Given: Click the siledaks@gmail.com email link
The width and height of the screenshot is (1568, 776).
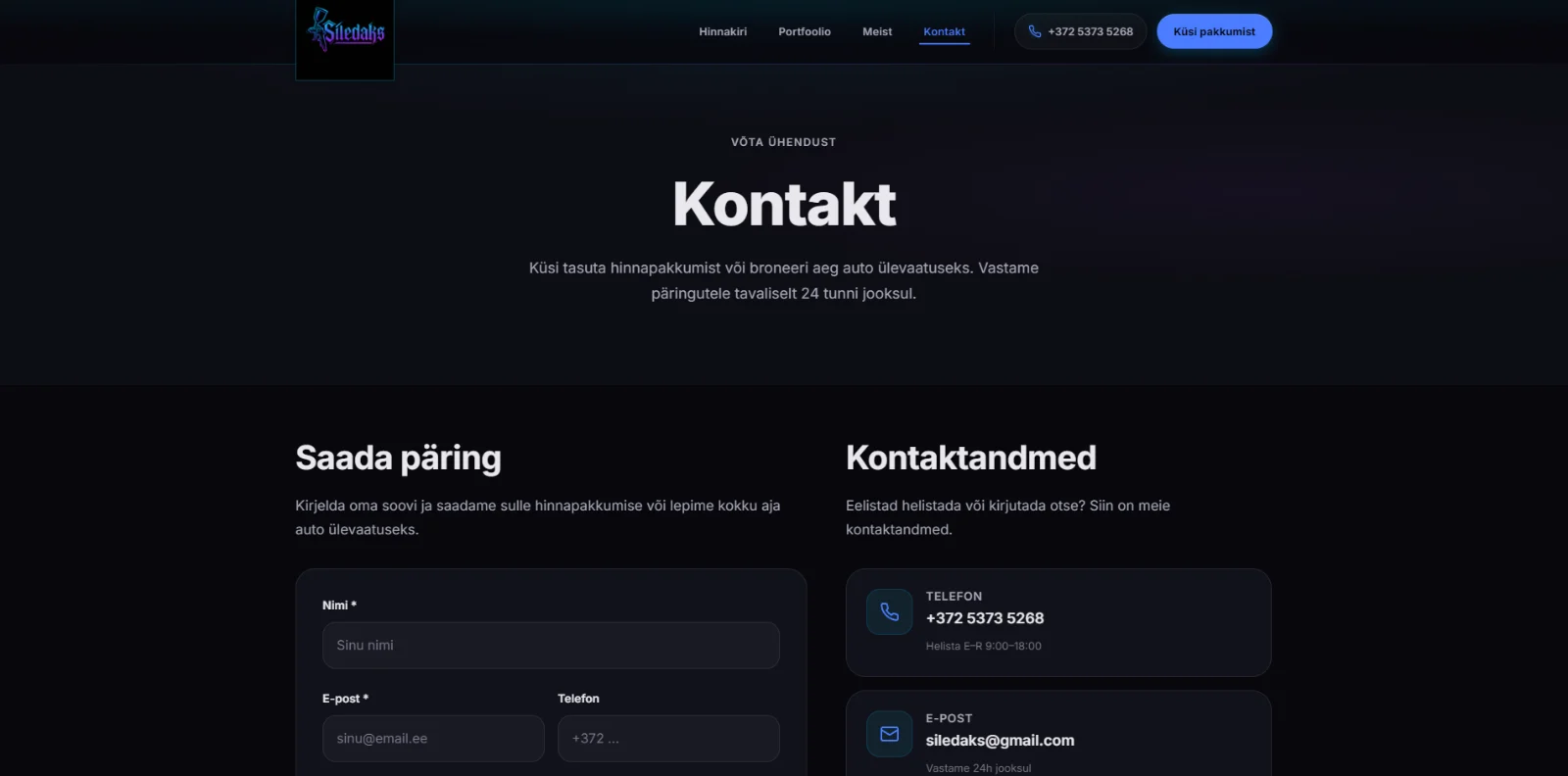Looking at the screenshot, I should [x=1000, y=741].
